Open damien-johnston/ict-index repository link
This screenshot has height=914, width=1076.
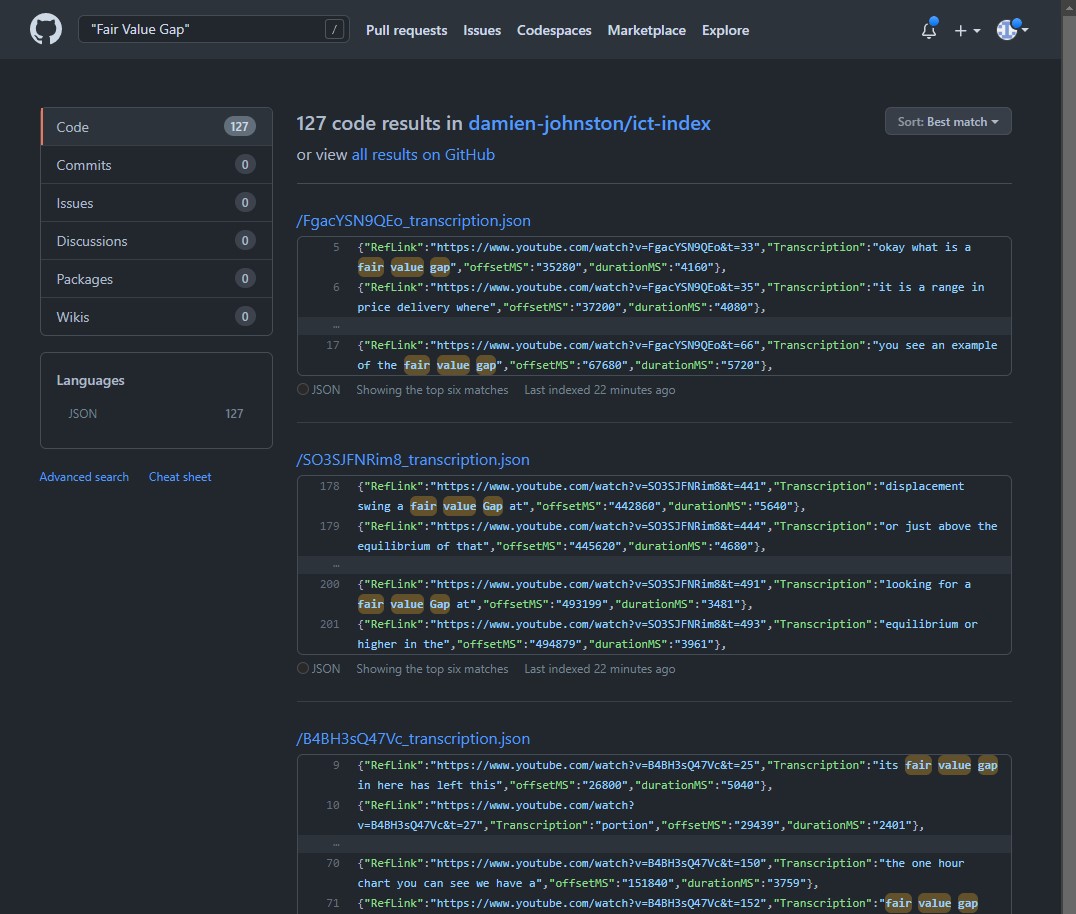pyautogui.click(x=589, y=123)
